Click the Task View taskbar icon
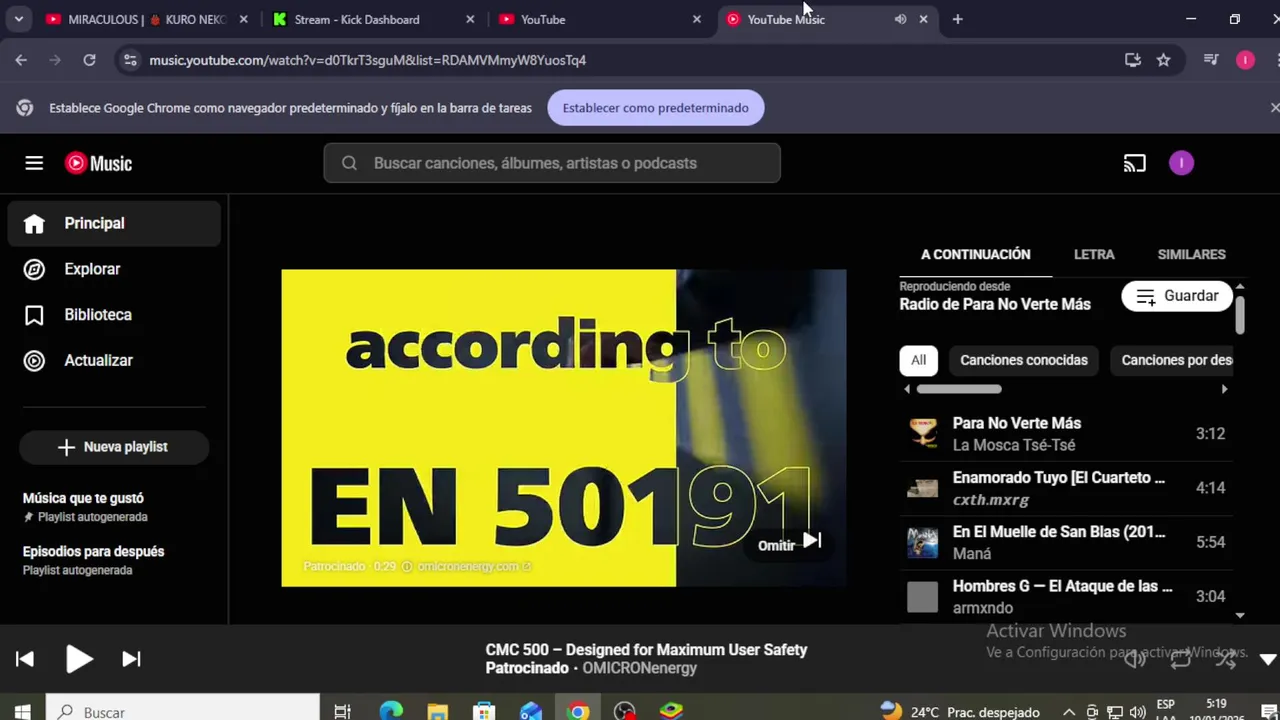 click(342, 712)
